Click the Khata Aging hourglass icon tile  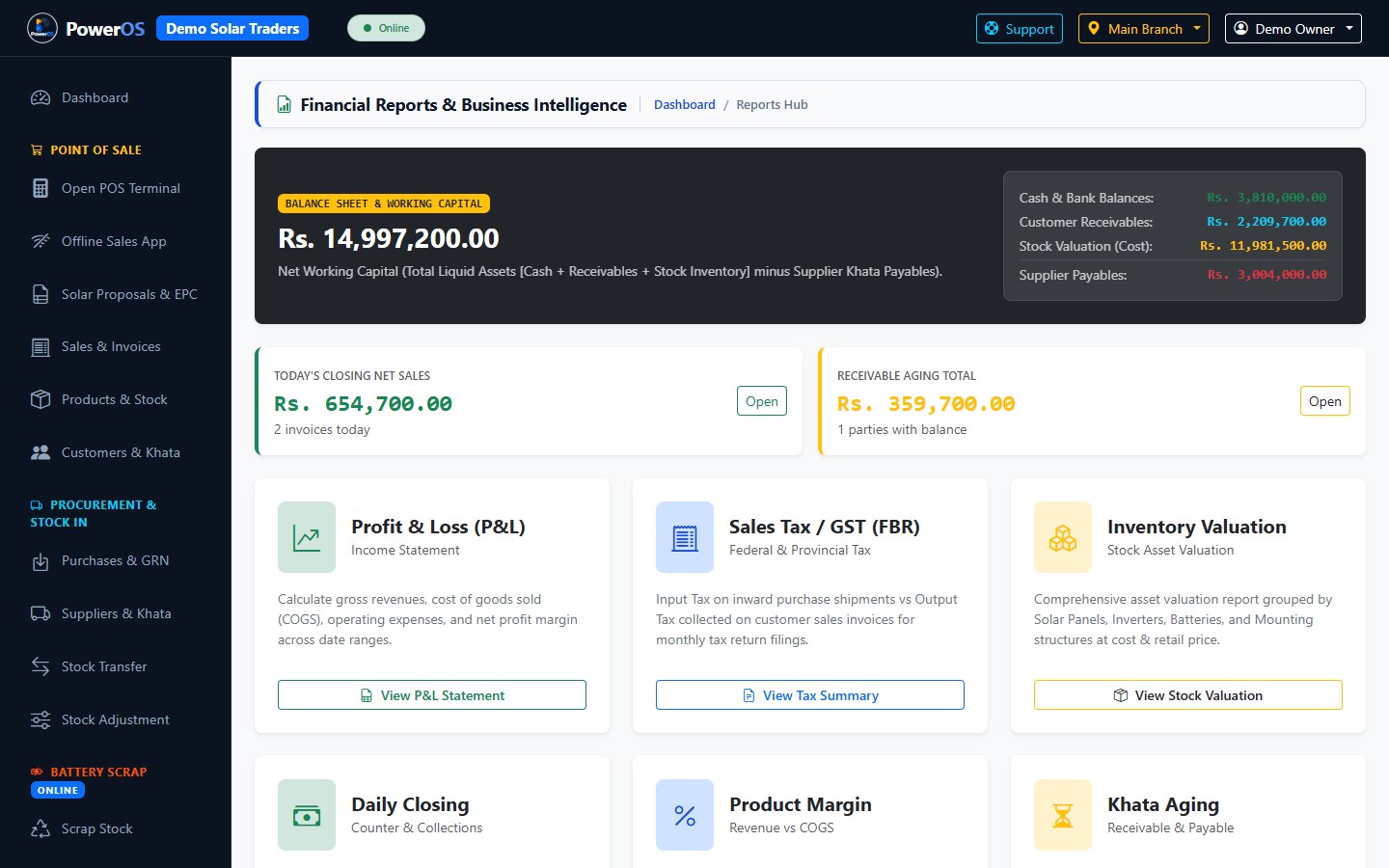[x=1063, y=815]
